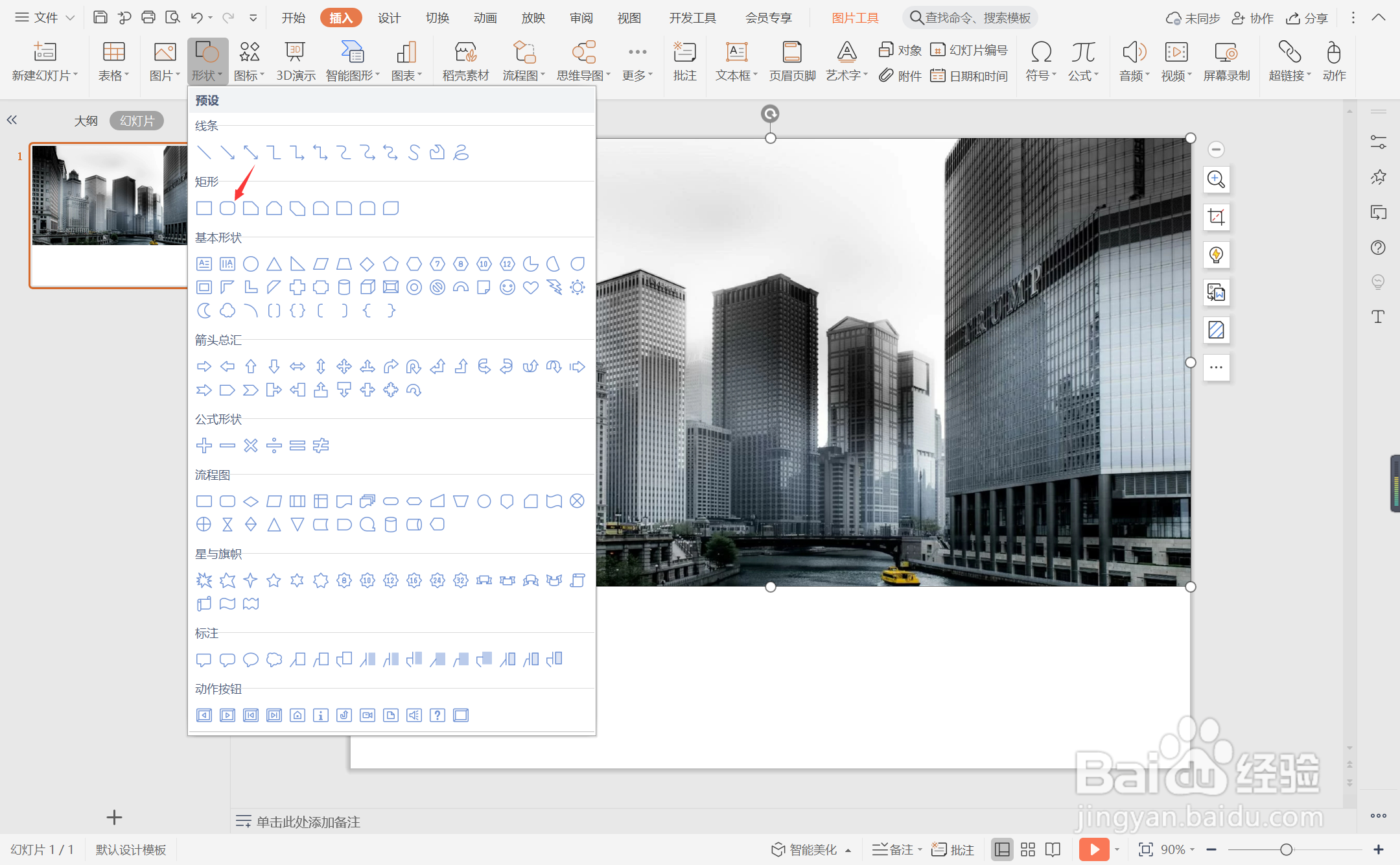Click the 分享 share button
This screenshot has height=865, width=1400.
(x=1308, y=18)
